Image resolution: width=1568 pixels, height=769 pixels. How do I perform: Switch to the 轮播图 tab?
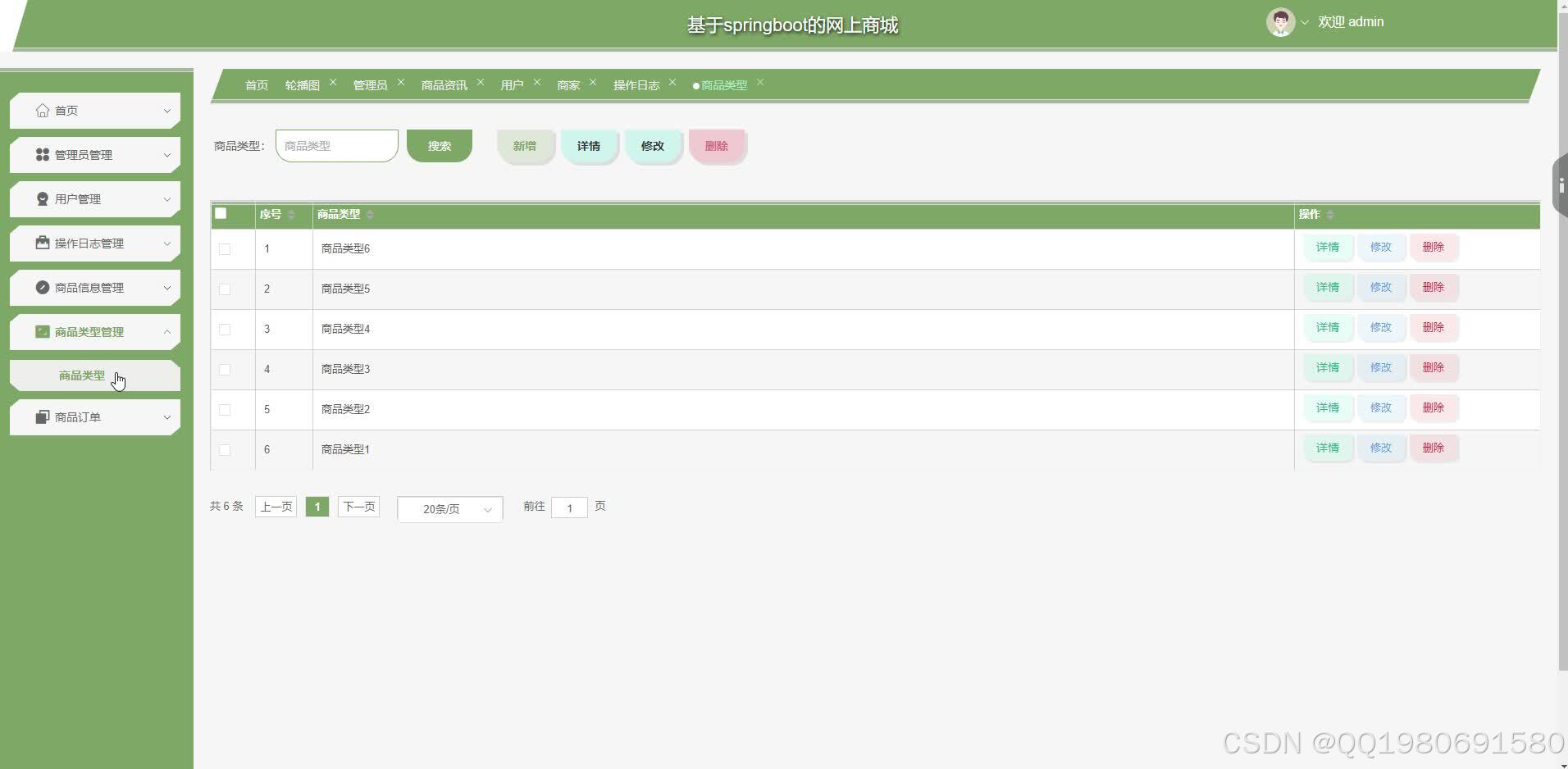303,85
